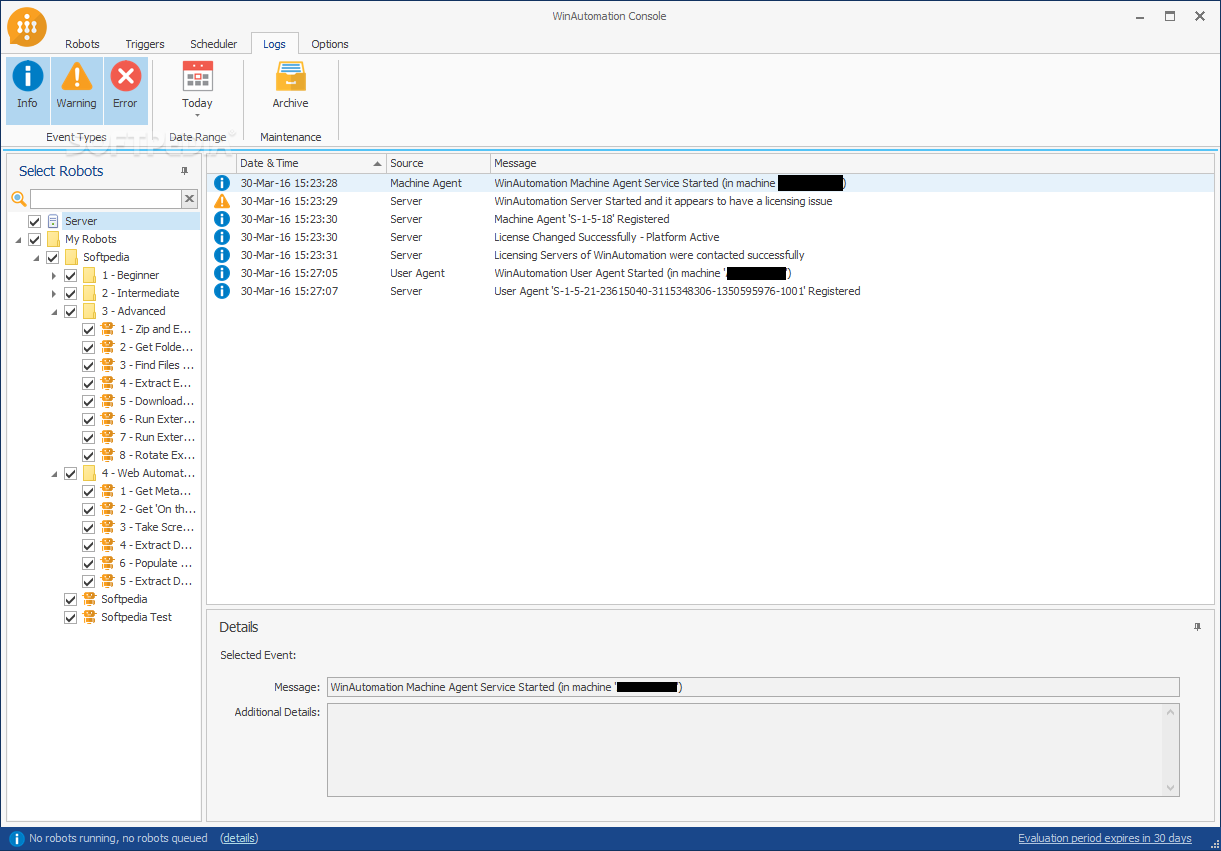Select the Logs tab
This screenshot has width=1221, height=851.
pos(274,44)
